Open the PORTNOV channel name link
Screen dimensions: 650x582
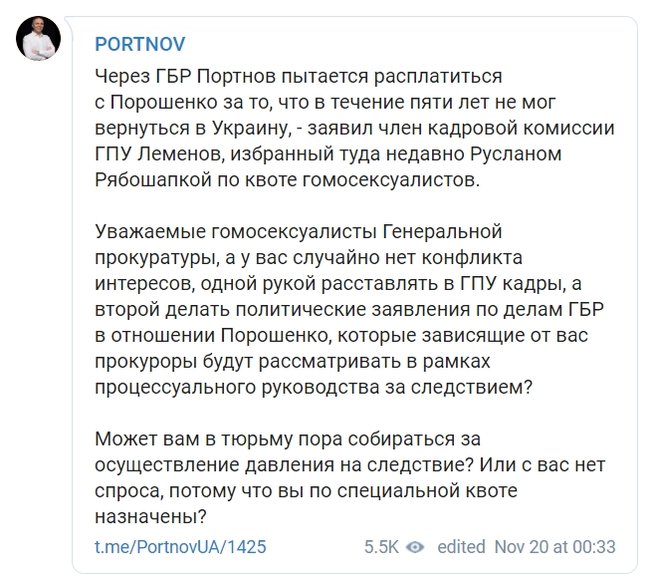140,44
